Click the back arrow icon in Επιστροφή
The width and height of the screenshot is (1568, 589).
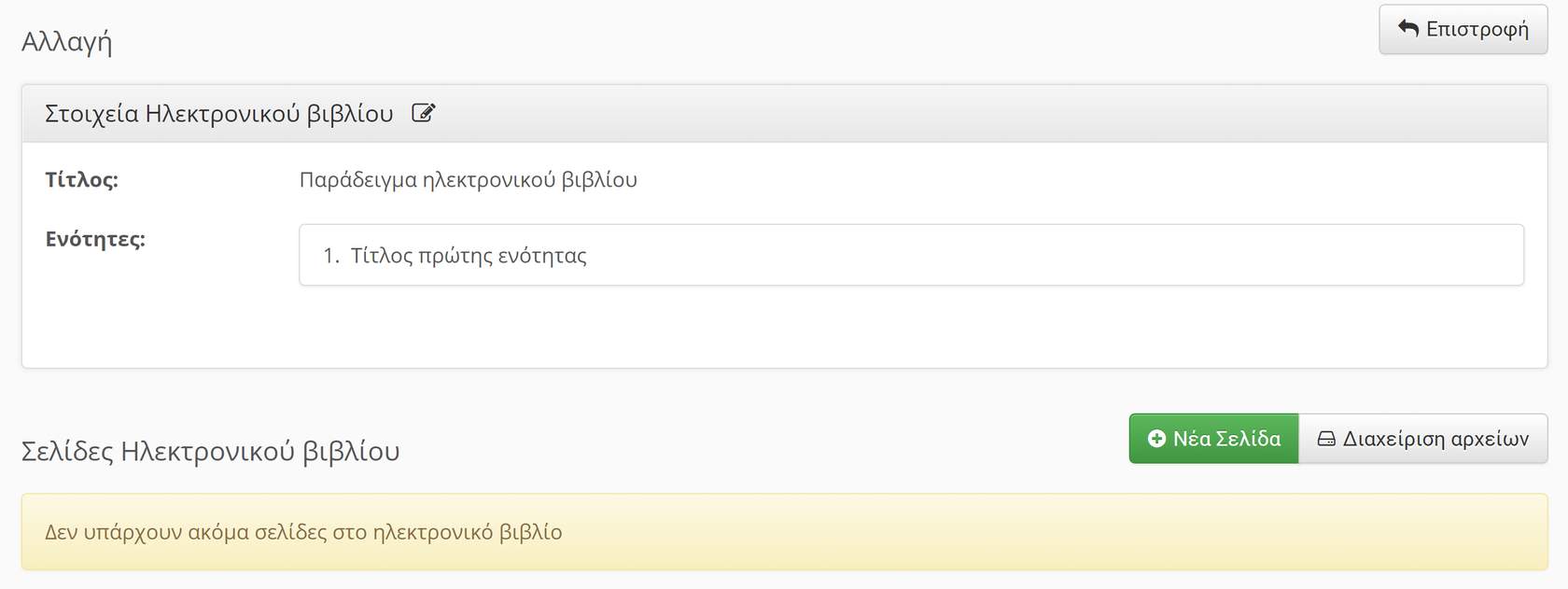tap(1408, 29)
